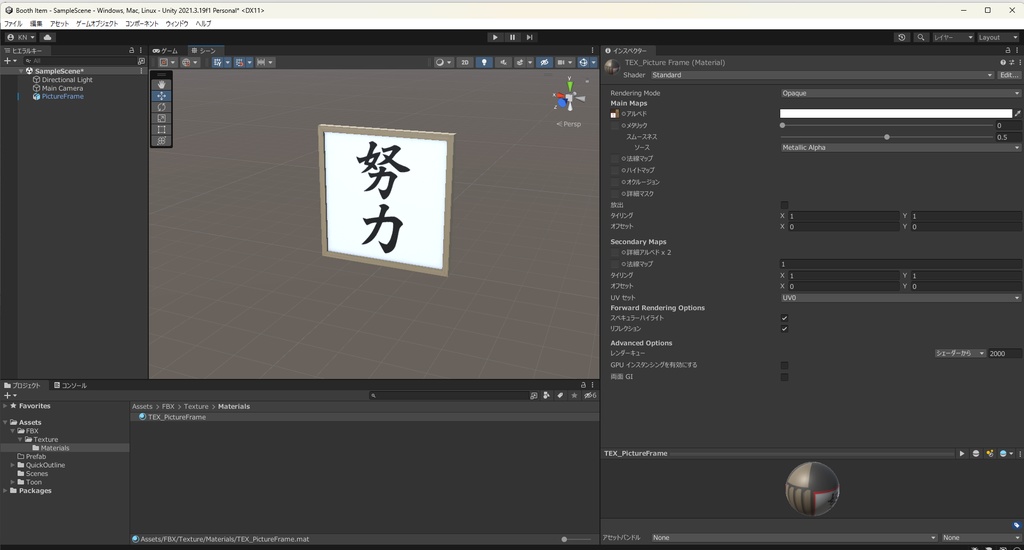Click the Albedo white color swatch

tap(895, 114)
